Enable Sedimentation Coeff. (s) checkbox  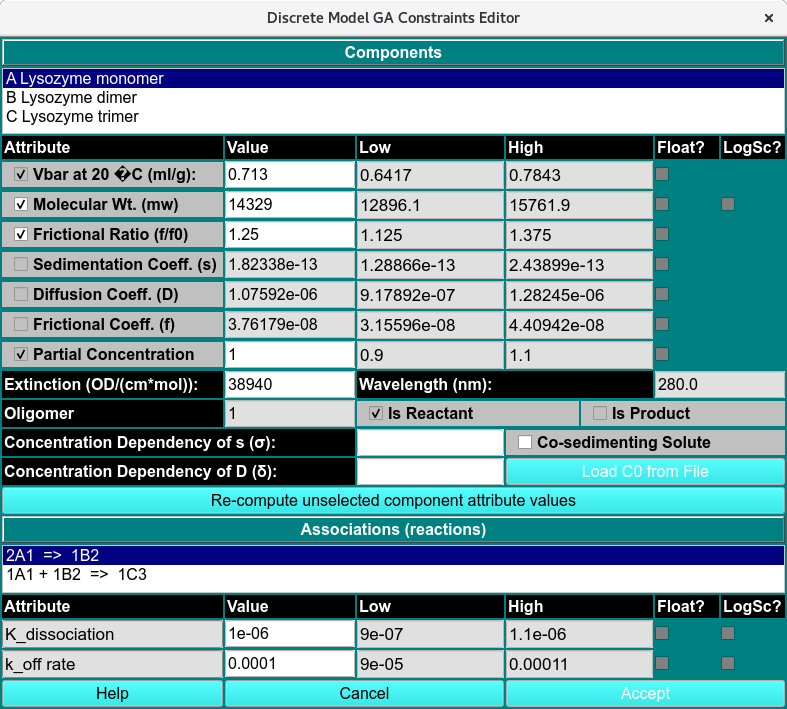(x=21, y=264)
